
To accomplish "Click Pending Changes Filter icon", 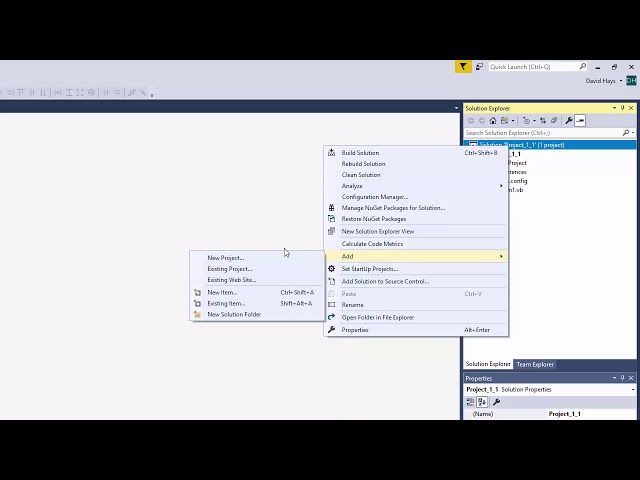I will [527, 120].
